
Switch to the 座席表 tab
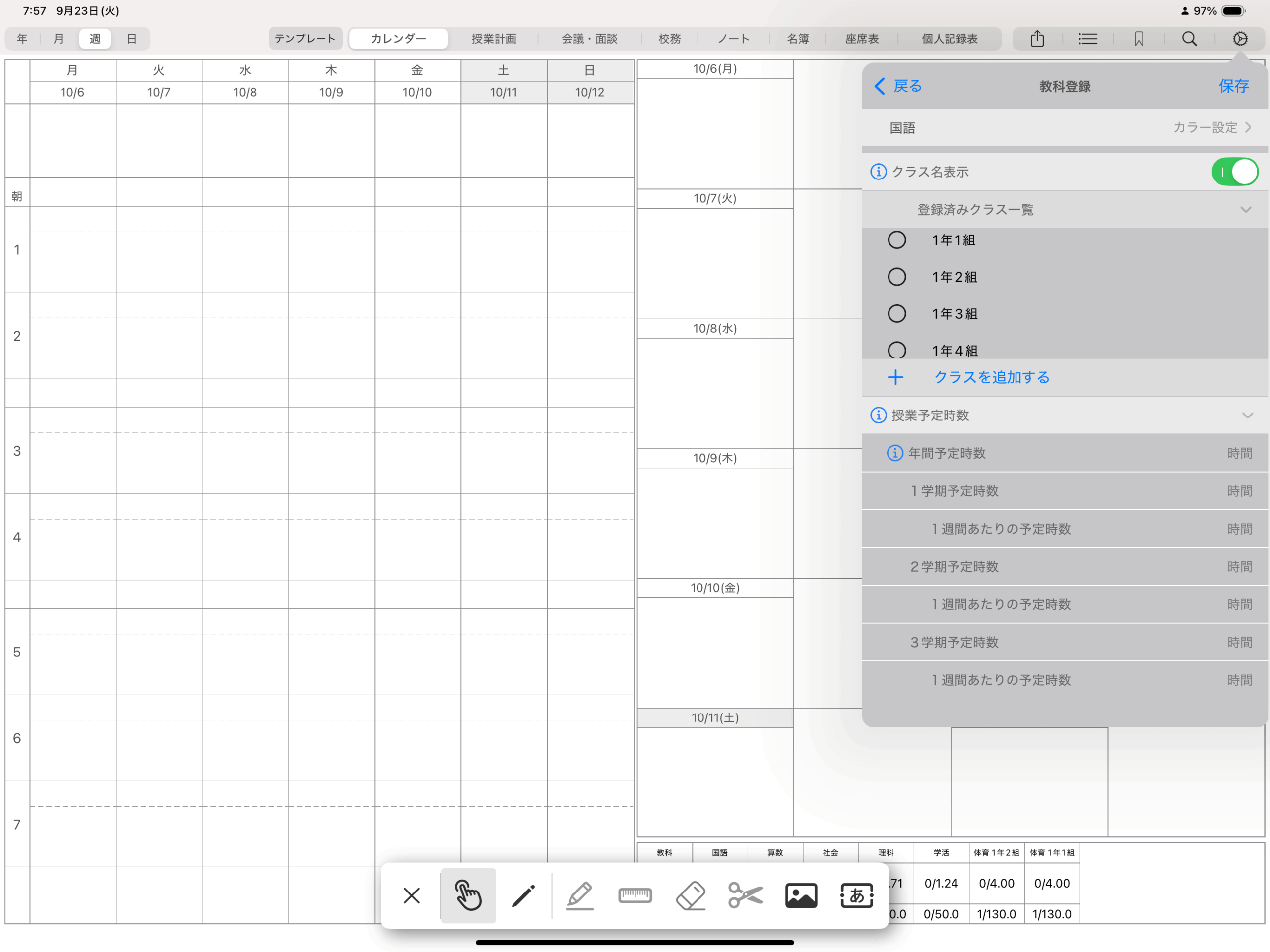(862, 39)
